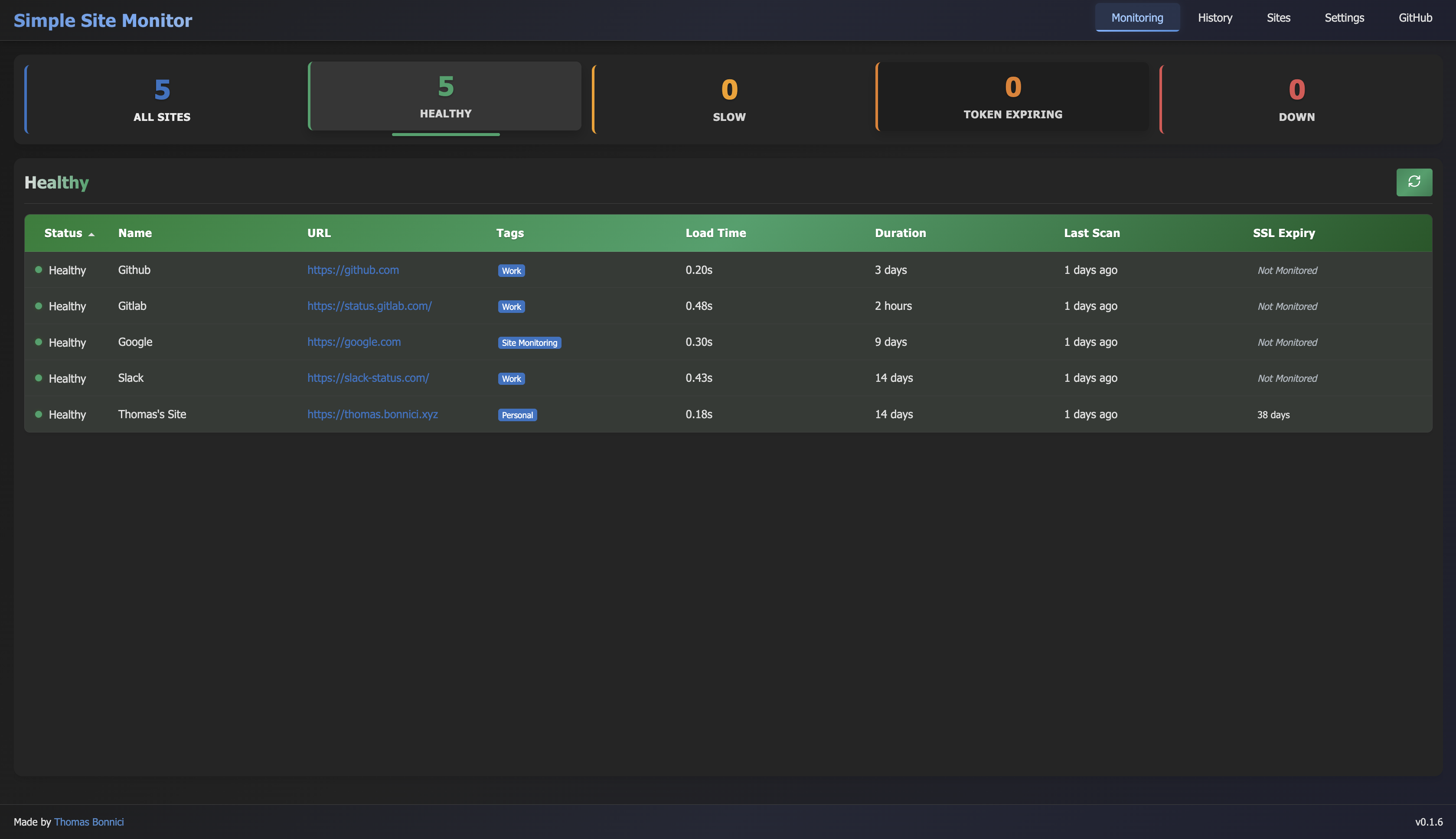Click the green status dot for Thomas's Site

coord(39,414)
